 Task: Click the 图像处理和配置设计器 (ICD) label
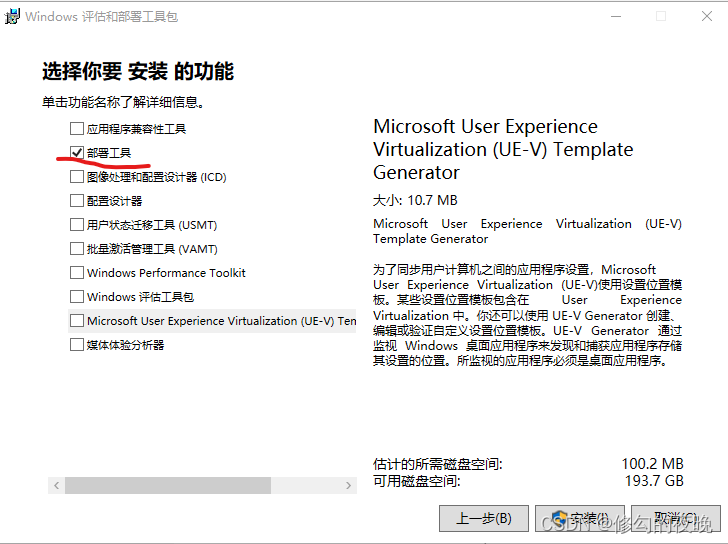click(x=156, y=177)
